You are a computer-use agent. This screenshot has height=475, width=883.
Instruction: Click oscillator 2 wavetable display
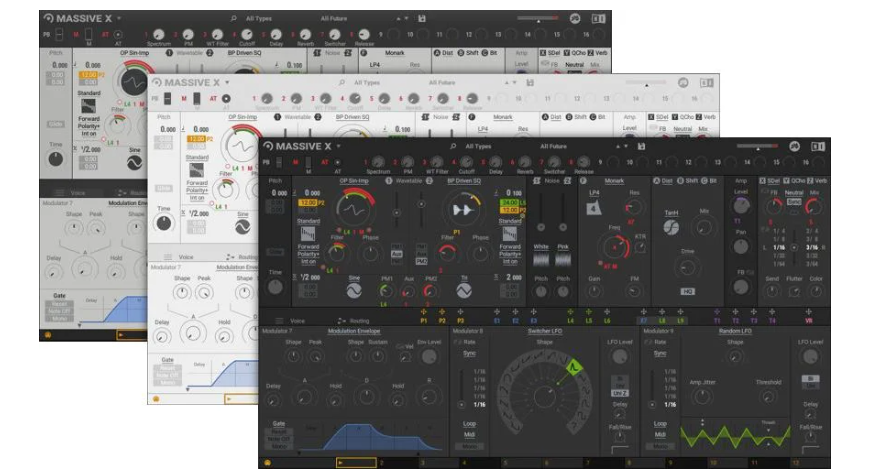462,210
